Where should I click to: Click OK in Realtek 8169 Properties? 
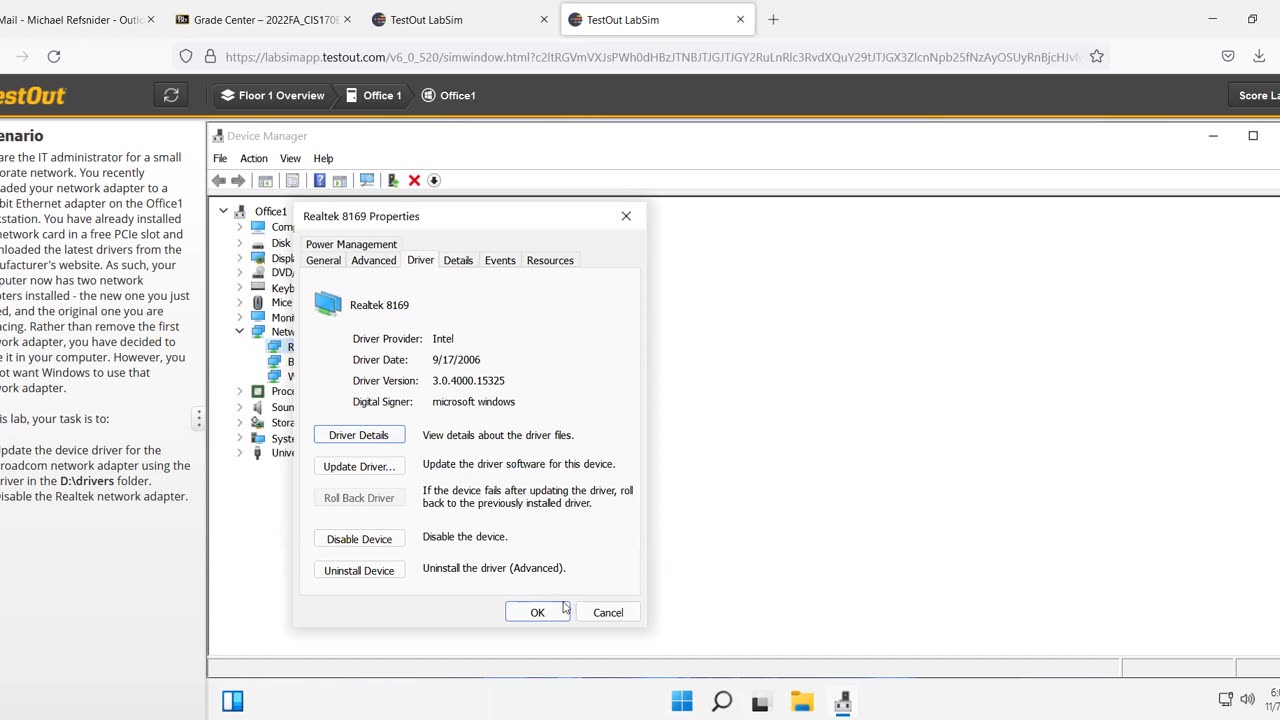coord(537,612)
